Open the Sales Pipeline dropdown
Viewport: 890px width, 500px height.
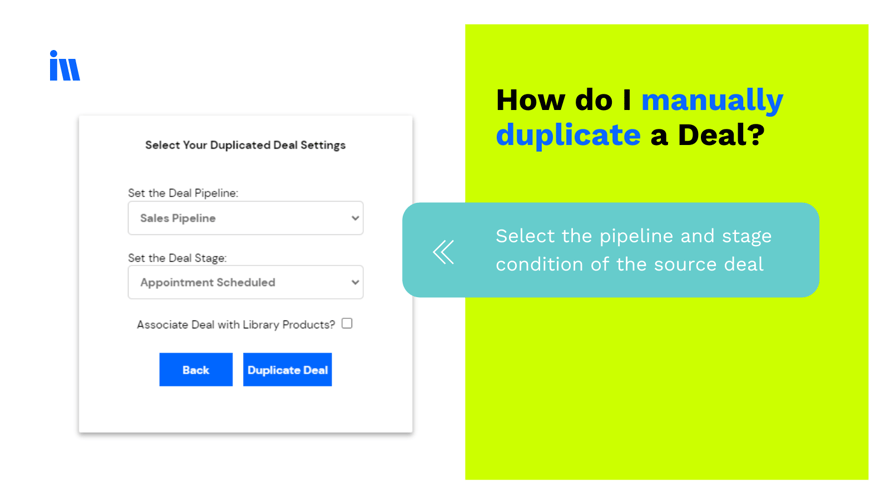(245, 218)
